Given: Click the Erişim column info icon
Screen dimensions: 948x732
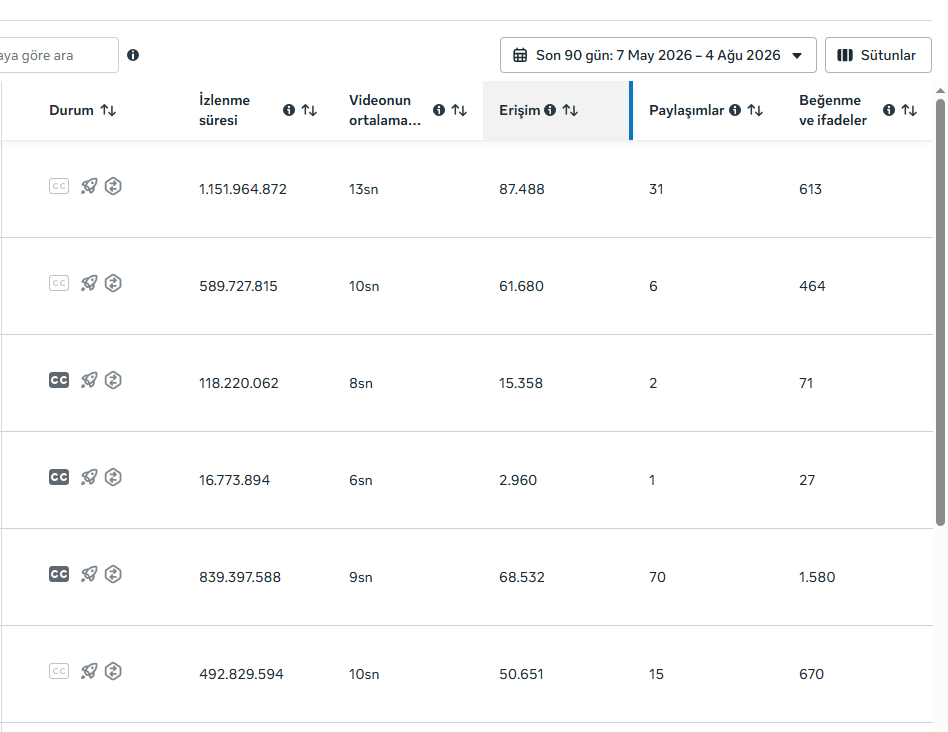Looking at the screenshot, I should point(550,110).
